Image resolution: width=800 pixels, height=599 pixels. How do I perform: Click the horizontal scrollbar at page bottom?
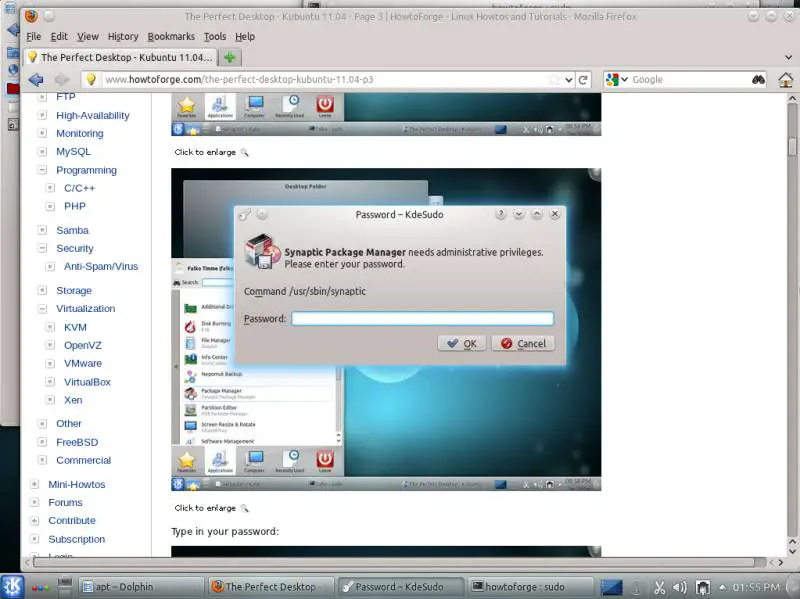[x=394, y=562]
